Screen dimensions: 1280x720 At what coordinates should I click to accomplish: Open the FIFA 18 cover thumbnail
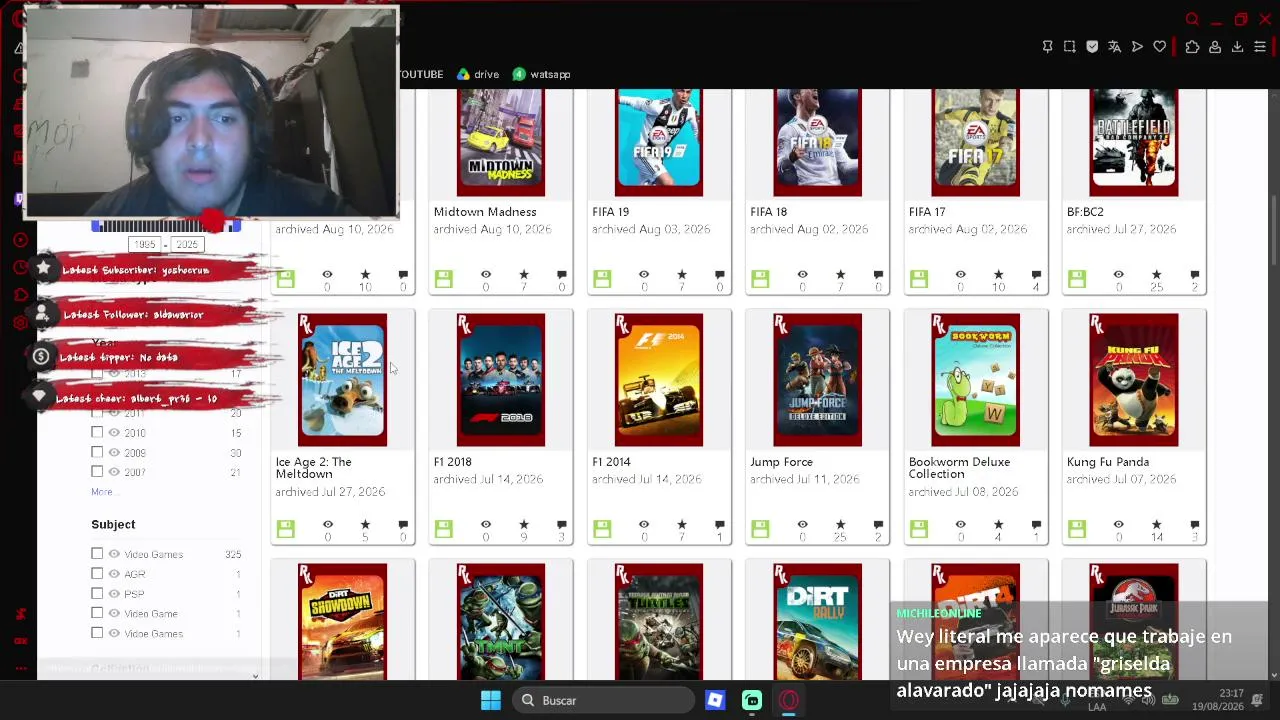(817, 142)
